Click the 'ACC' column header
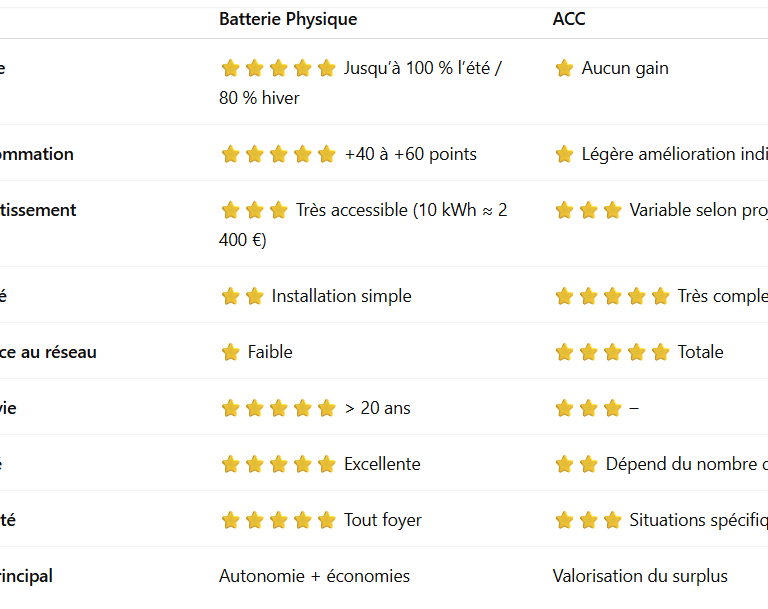Screen dimensions: 768x609 click(569, 20)
